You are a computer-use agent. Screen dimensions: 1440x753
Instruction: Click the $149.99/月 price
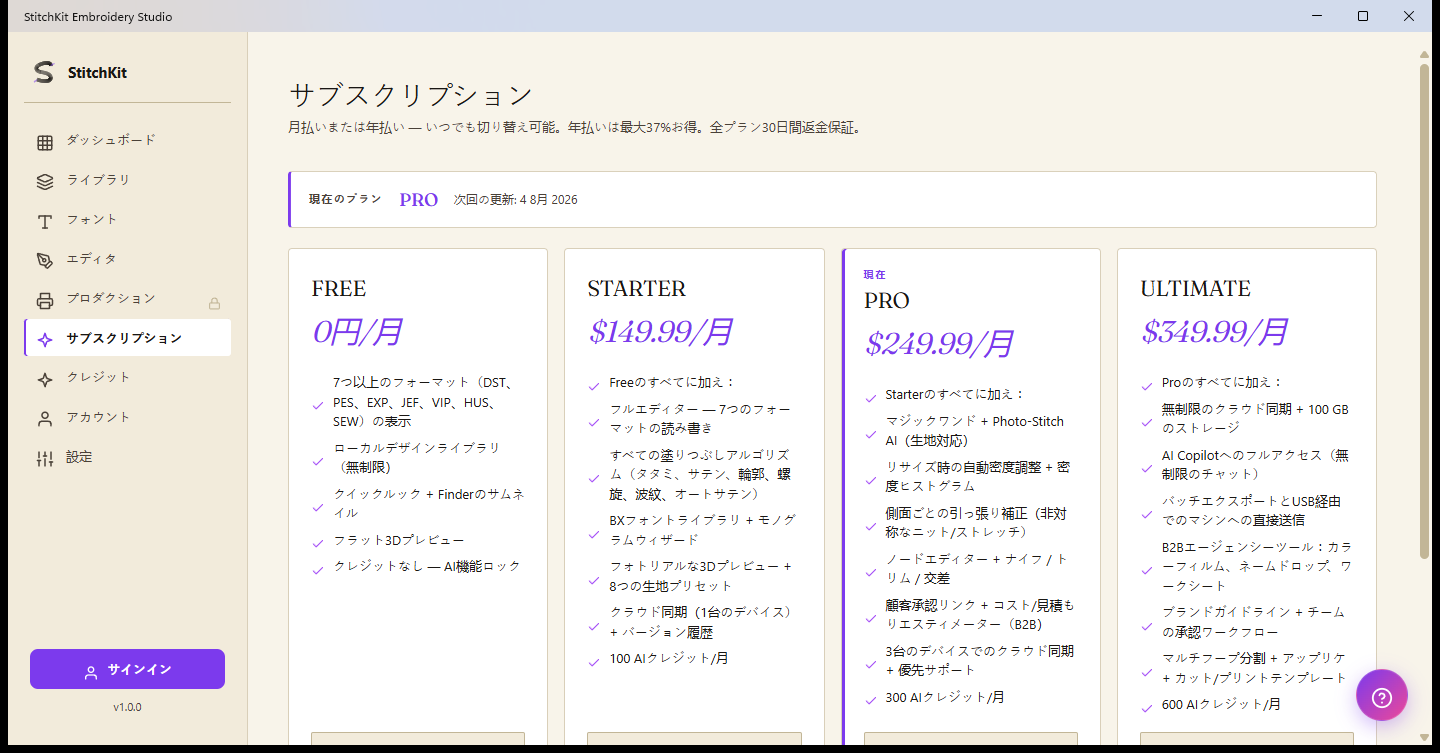(661, 332)
